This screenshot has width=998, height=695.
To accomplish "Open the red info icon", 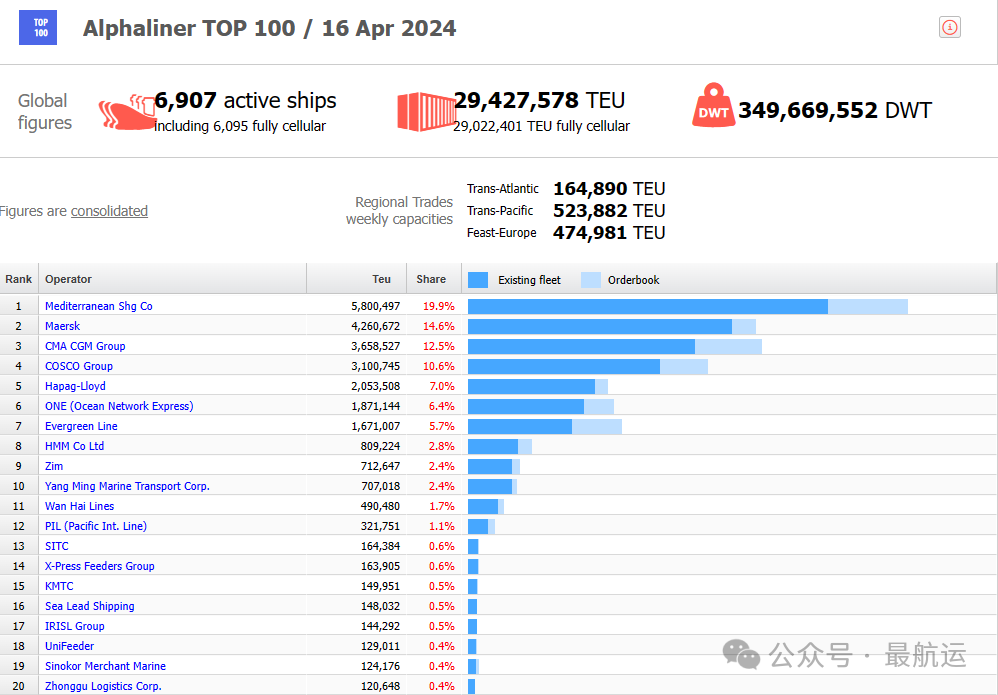I will point(950,27).
